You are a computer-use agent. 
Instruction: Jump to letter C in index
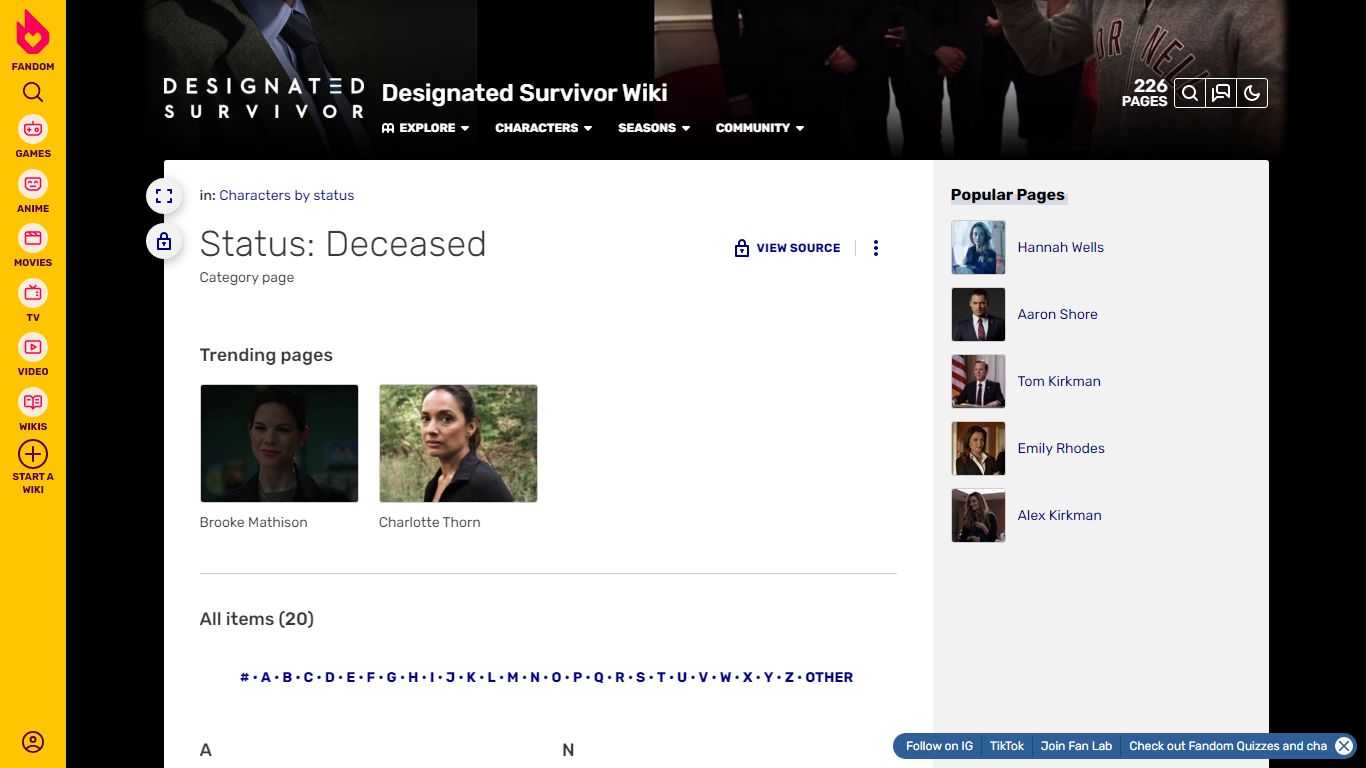tap(308, 677)
